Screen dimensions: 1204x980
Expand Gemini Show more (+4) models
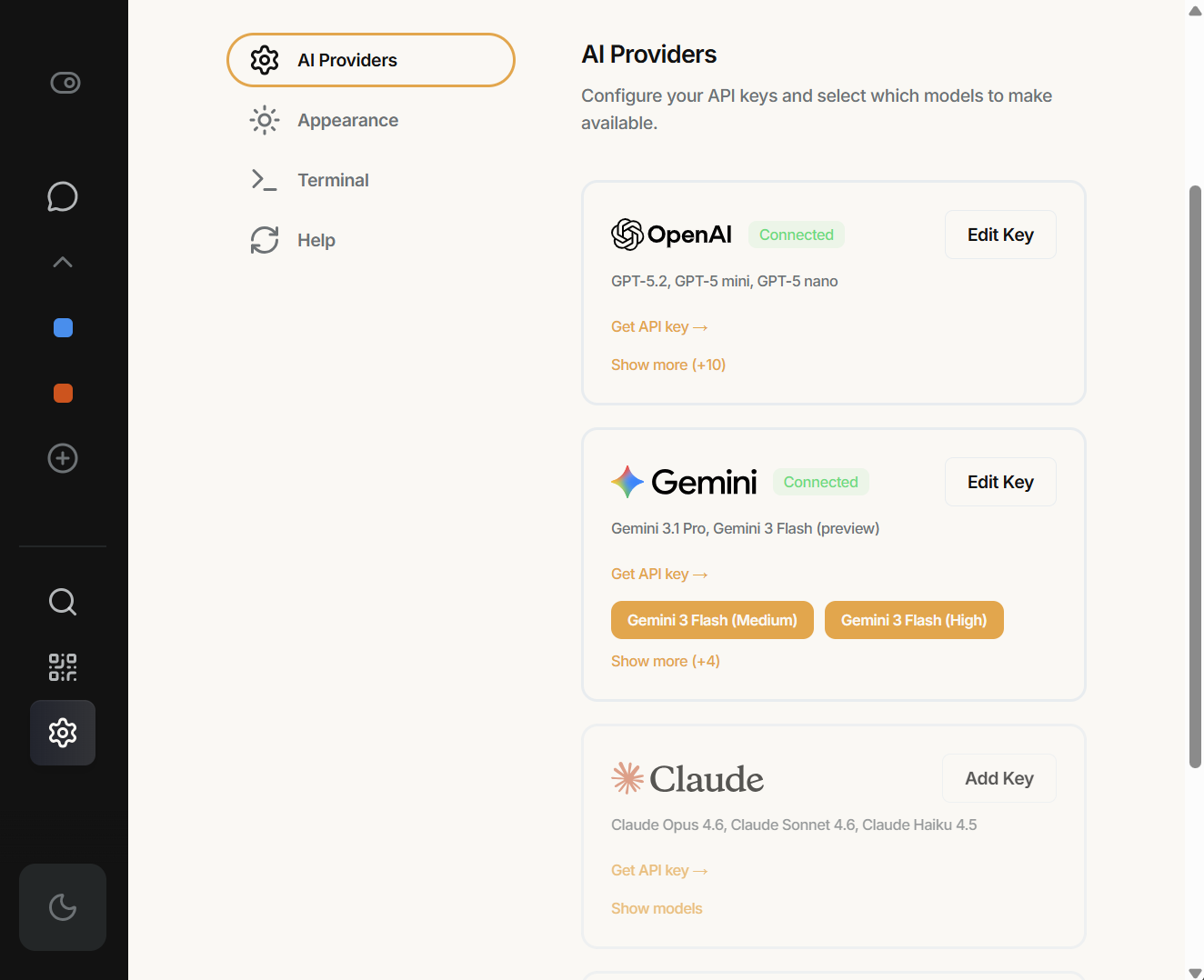[x=665, y=661]
